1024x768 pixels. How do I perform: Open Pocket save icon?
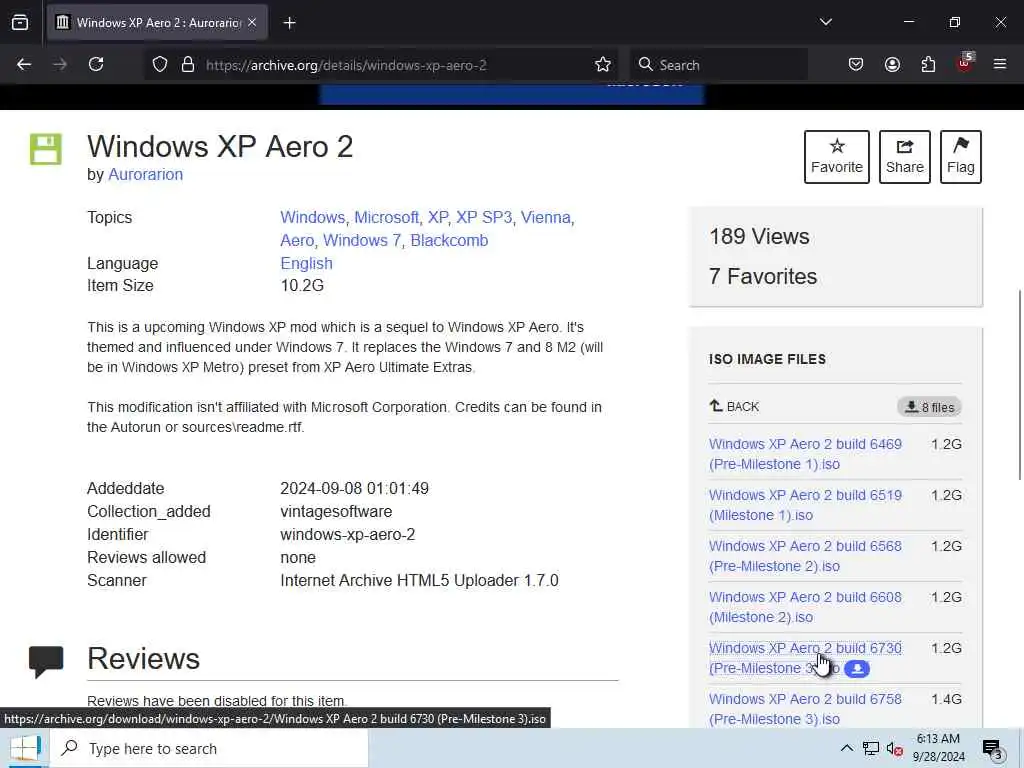point(856,64)
